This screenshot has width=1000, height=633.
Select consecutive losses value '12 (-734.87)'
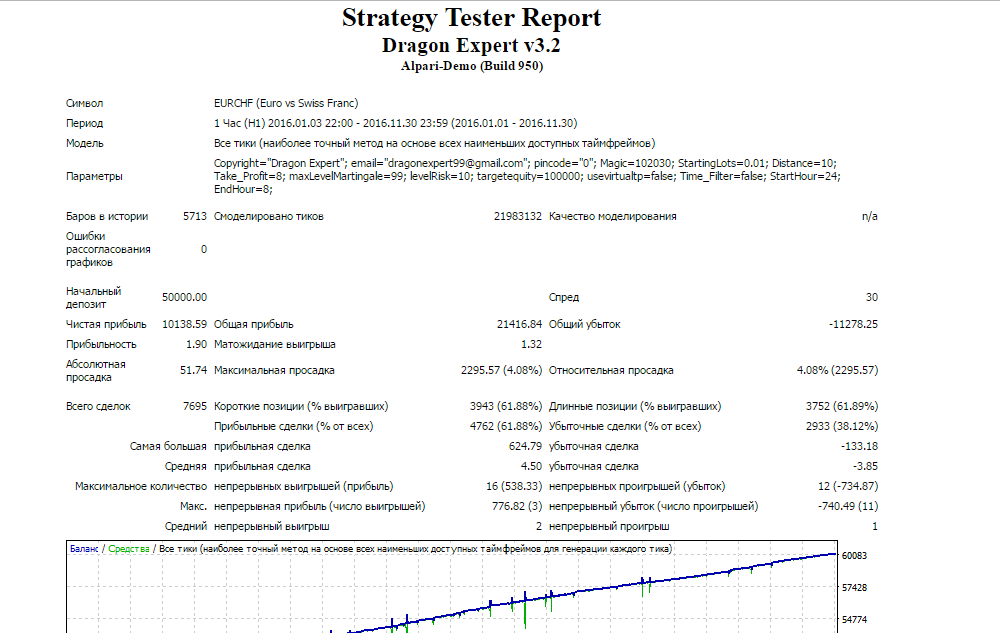pyautogui.click(x=848, y=486)
